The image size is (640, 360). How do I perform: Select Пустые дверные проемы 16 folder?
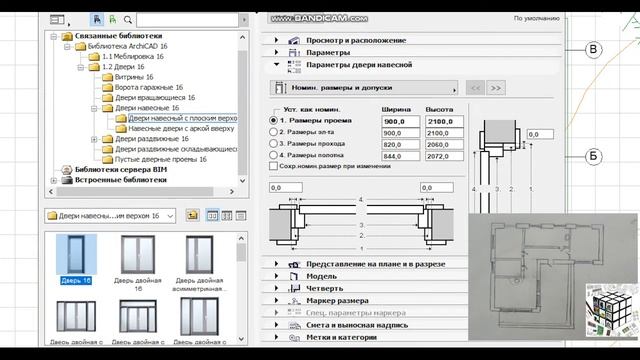point(161,159)
